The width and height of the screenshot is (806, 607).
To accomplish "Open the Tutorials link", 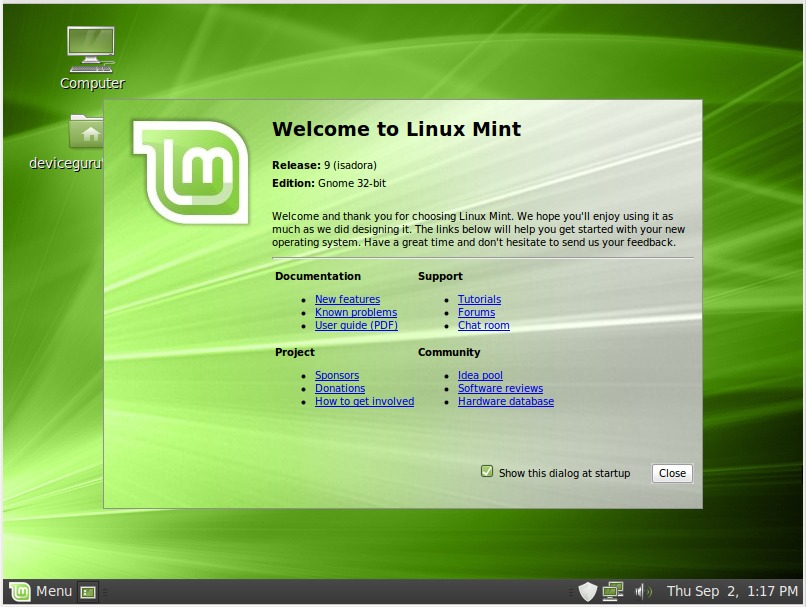I will tap(480, 299).
